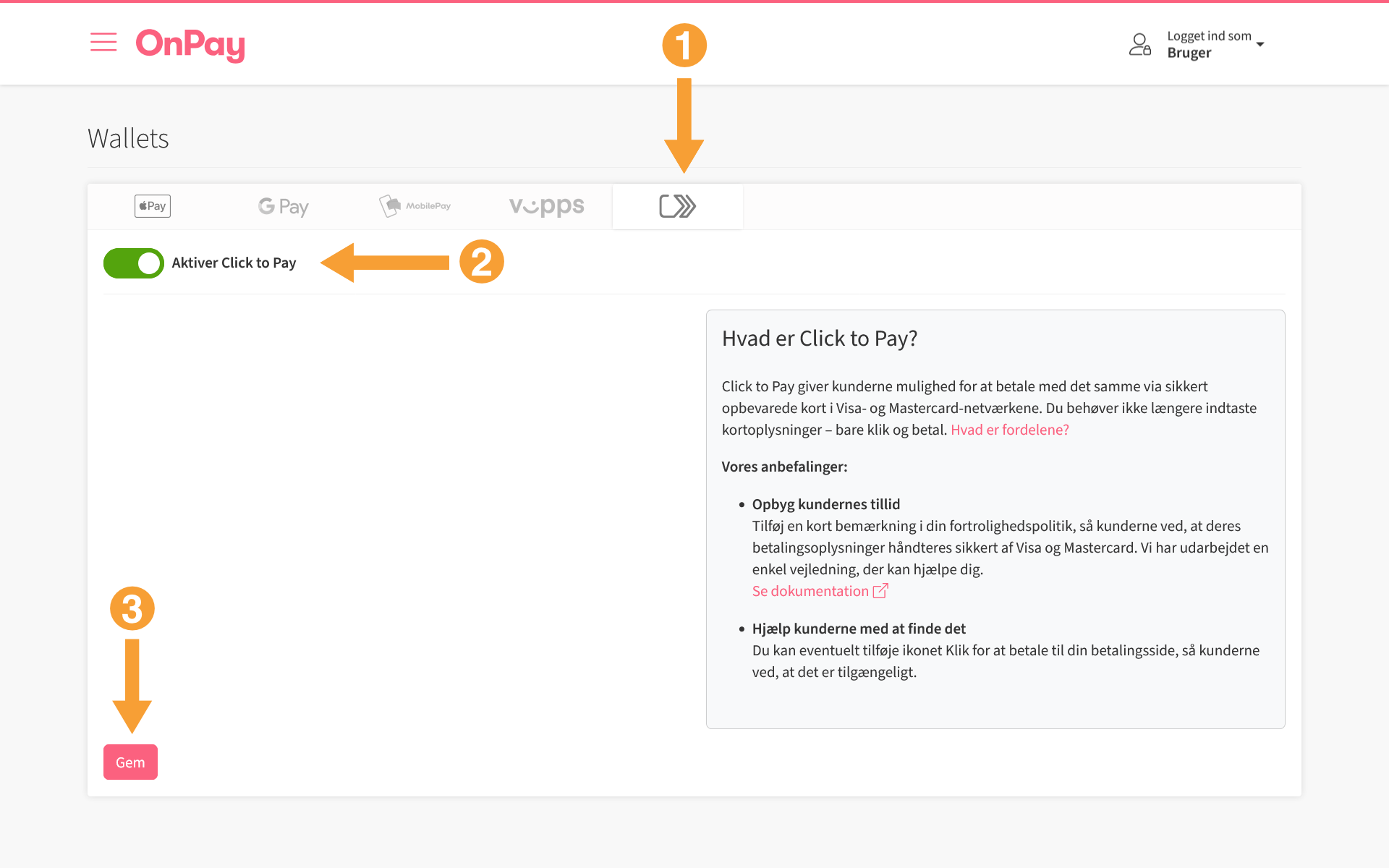The height and width of the screenshot is (868, 1389).
Task: Toggle the Aktiver Click to Pay switch
Action: coord(134,263)
